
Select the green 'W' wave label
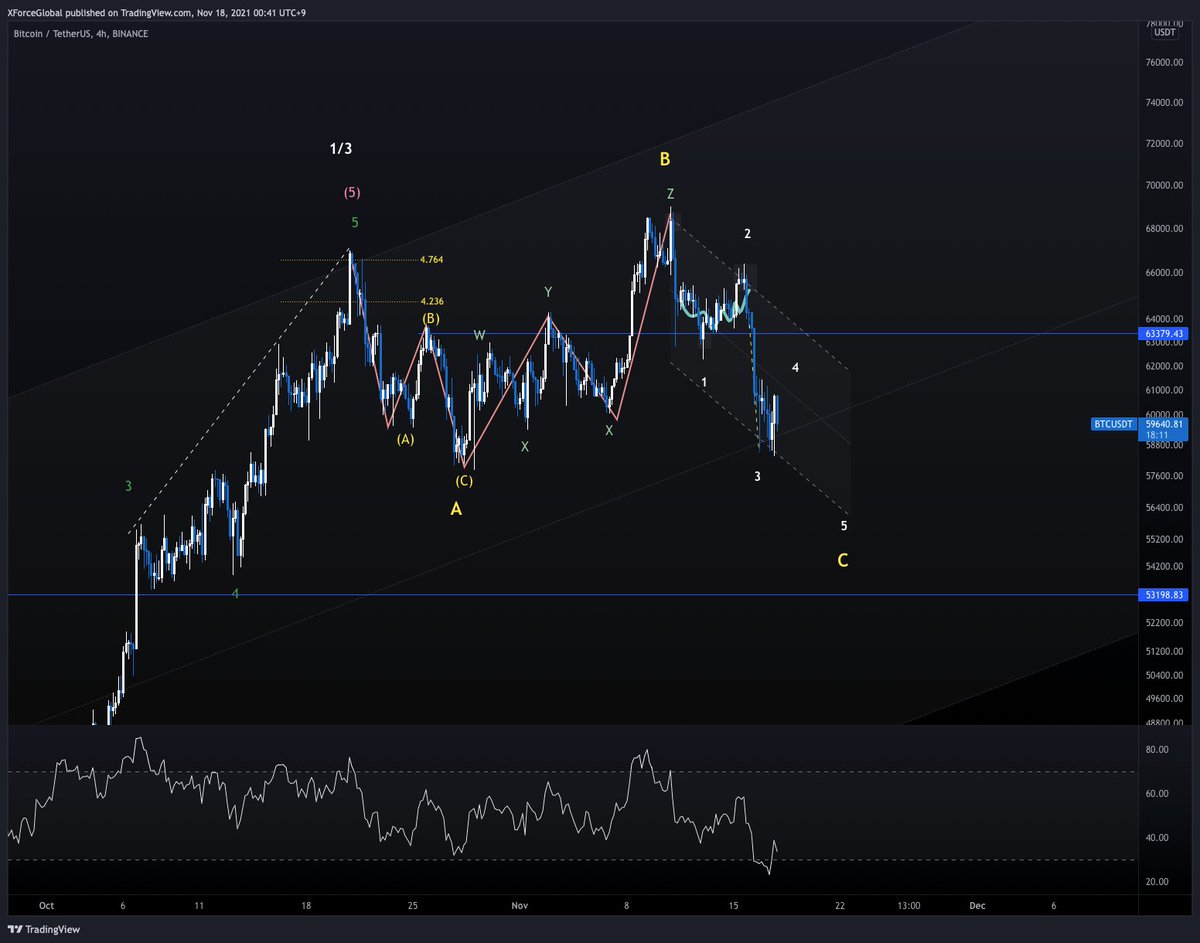point(479,335)
